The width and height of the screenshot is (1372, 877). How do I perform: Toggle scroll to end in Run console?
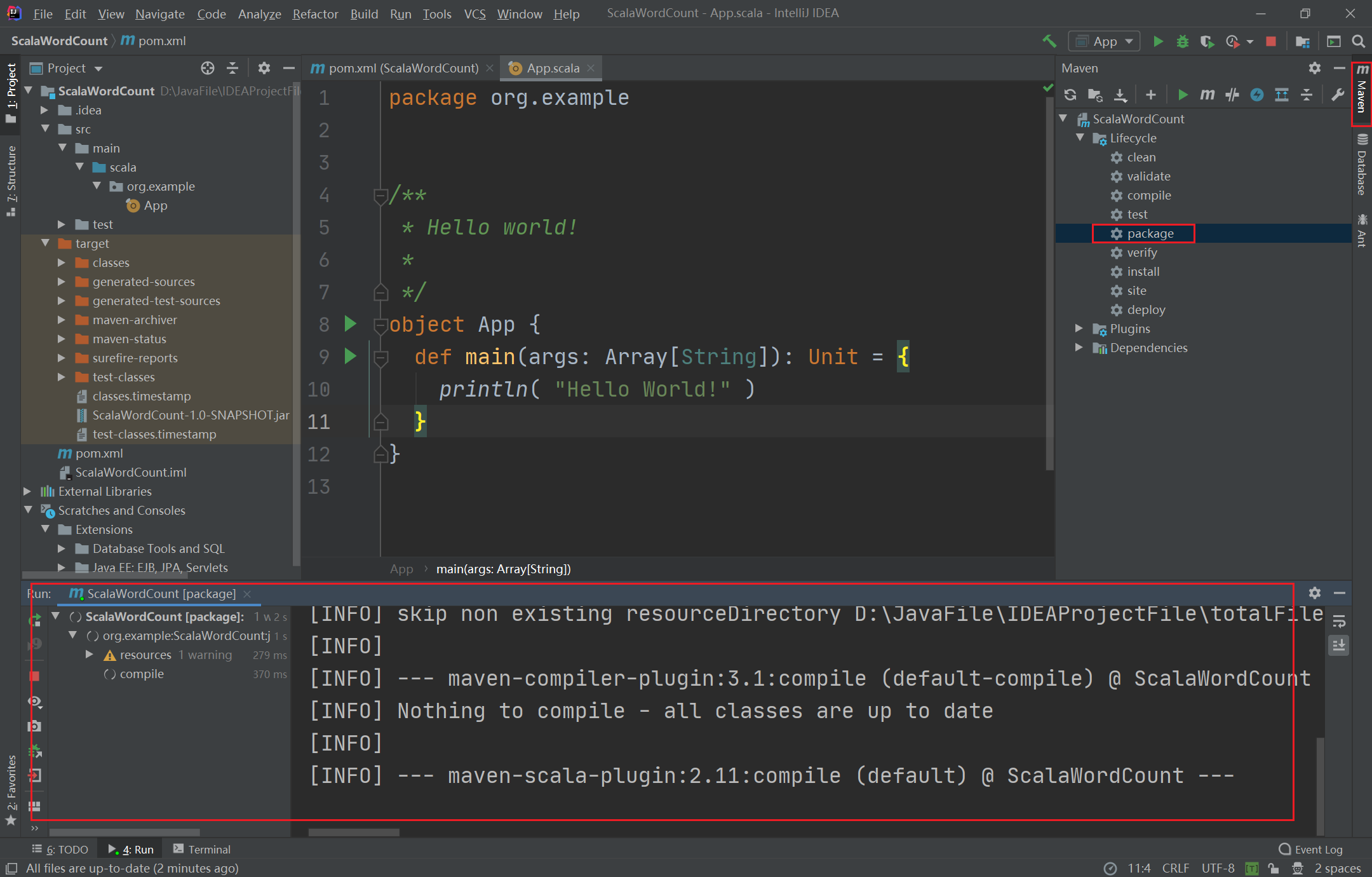[1339, 646]
